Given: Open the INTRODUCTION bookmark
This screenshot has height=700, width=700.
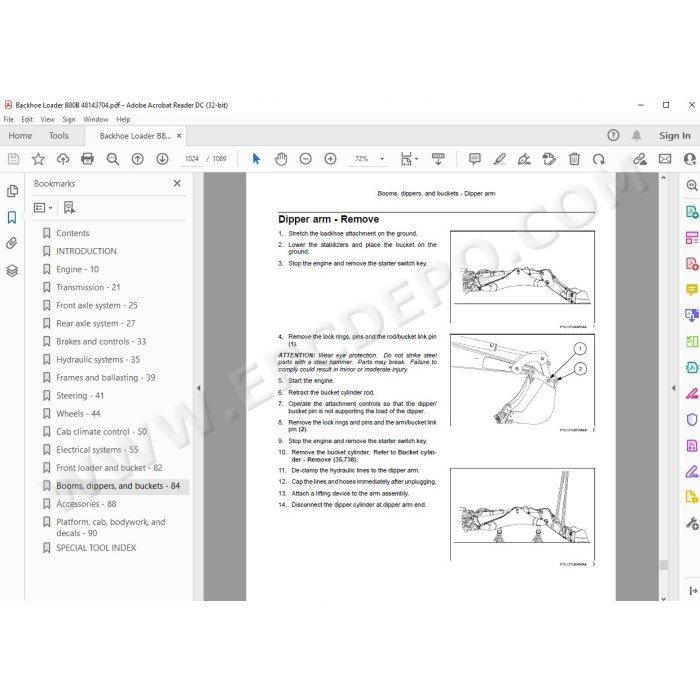Looking at the screenshot, I should (86, 251).
